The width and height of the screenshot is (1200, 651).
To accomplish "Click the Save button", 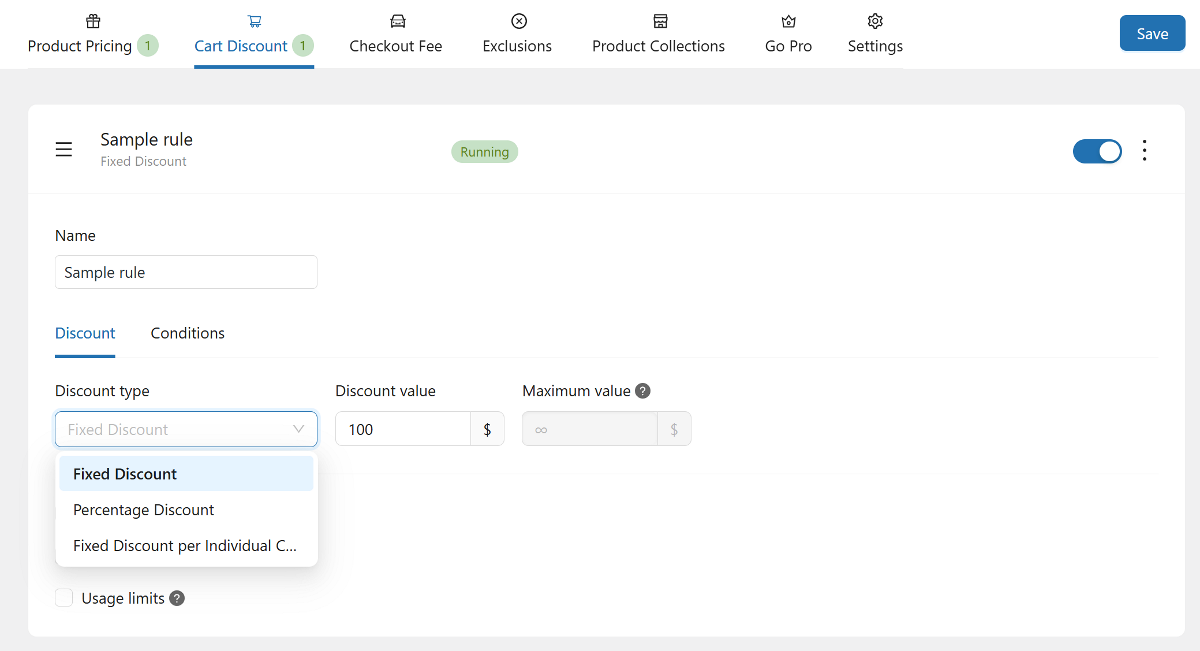I will (x=1152, y=34).
